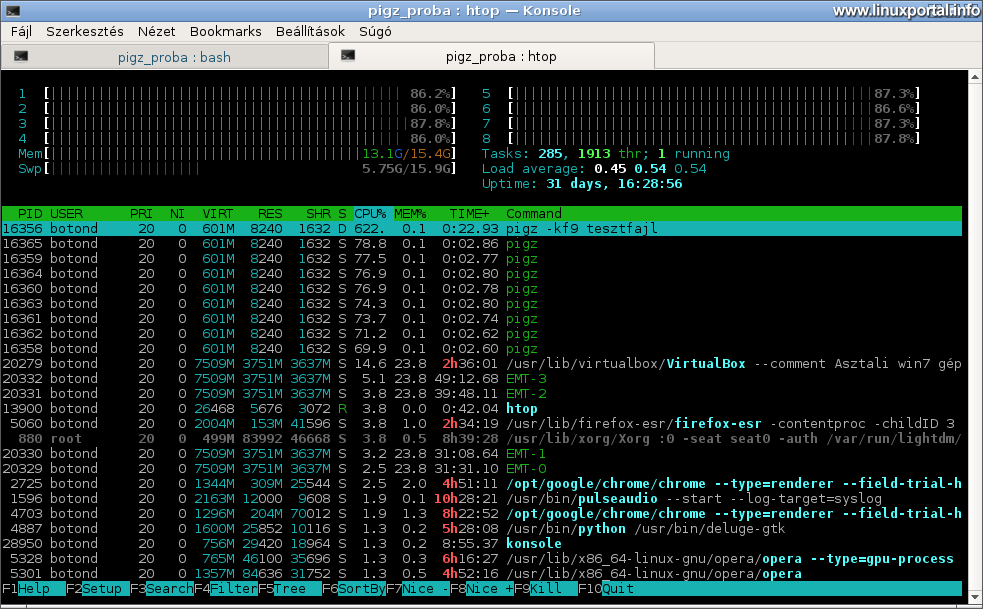Viewport: 983px width, 609px height.
Task: Select the Xorg root process row
Action: (x=481, y=439)
